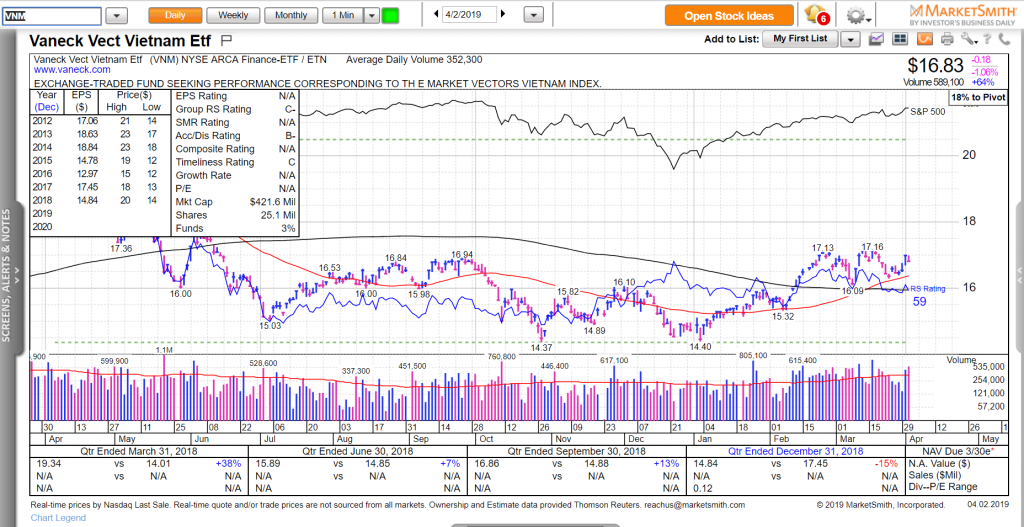Expand the Add to List dropdown arrow

pos(850,39)
